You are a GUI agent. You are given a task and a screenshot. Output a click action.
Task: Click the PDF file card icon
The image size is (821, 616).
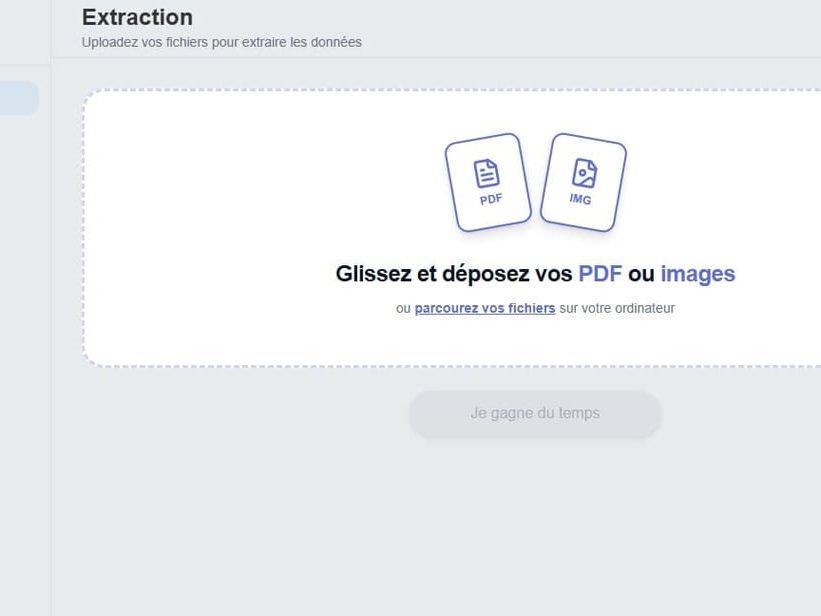point(488,182)
